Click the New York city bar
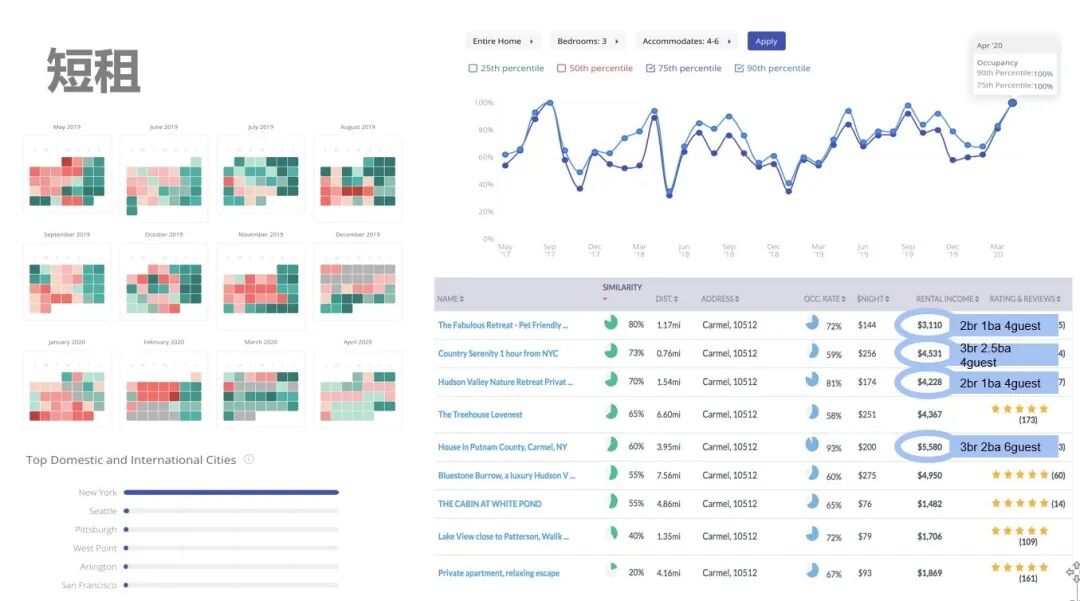Screen dimensions: 1080x601 point(231,492)
